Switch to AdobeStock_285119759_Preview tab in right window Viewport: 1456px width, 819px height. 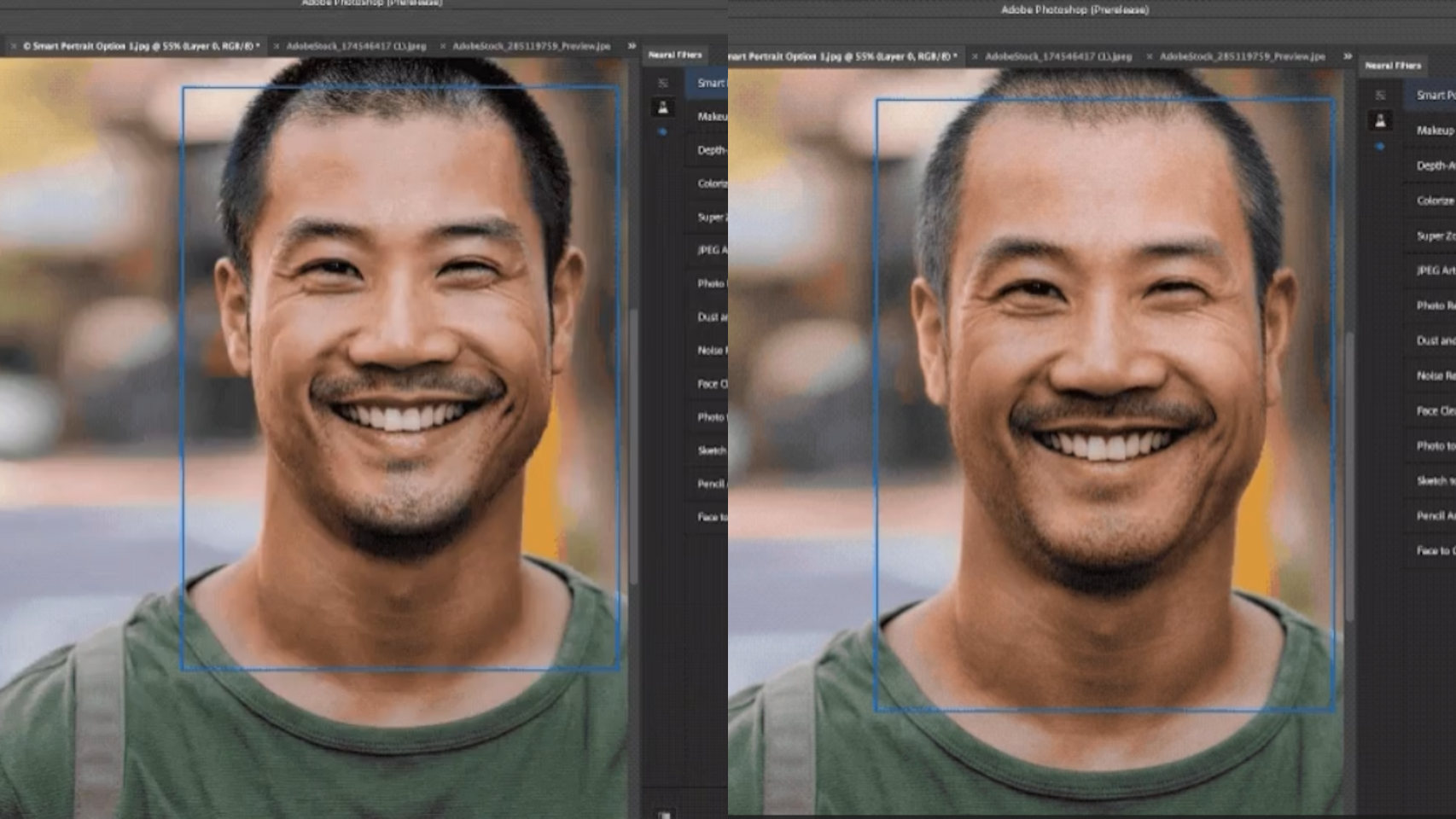point(1242,56)
